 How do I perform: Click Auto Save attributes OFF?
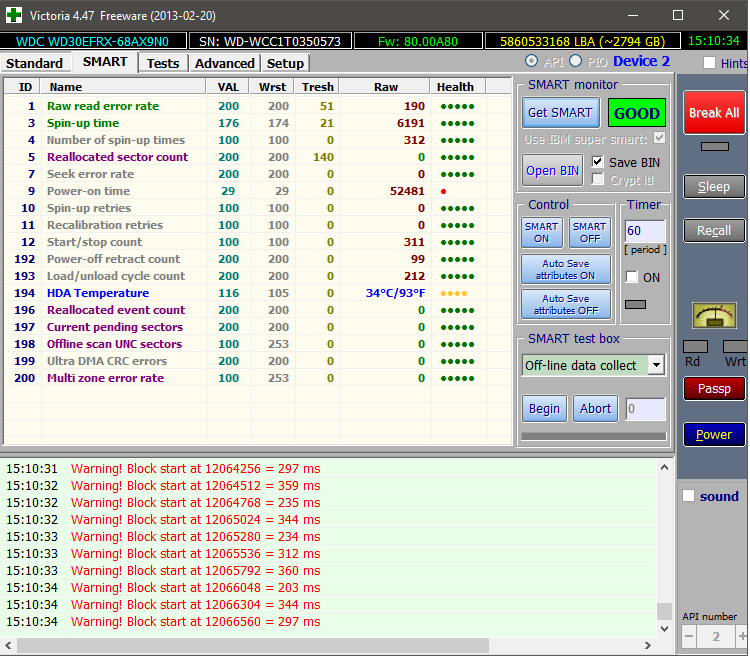[x=566, y=304]
